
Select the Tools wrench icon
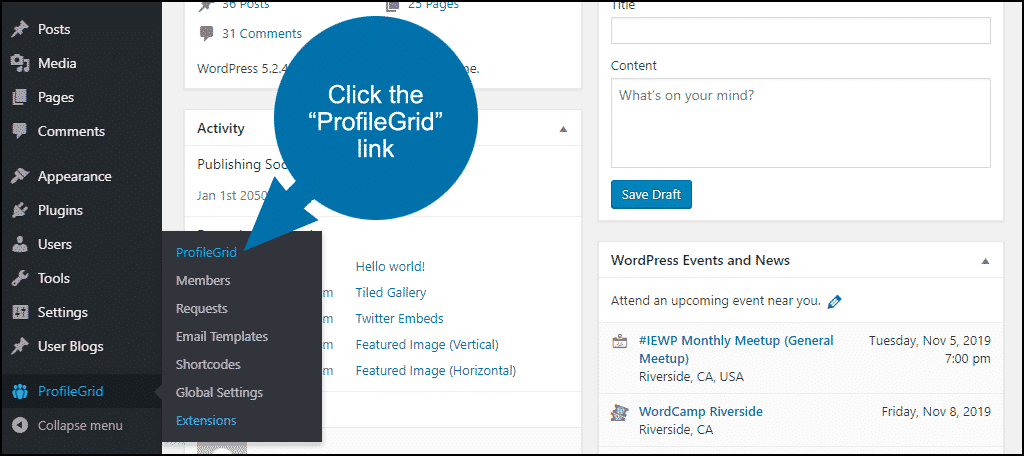coord(20,278)
